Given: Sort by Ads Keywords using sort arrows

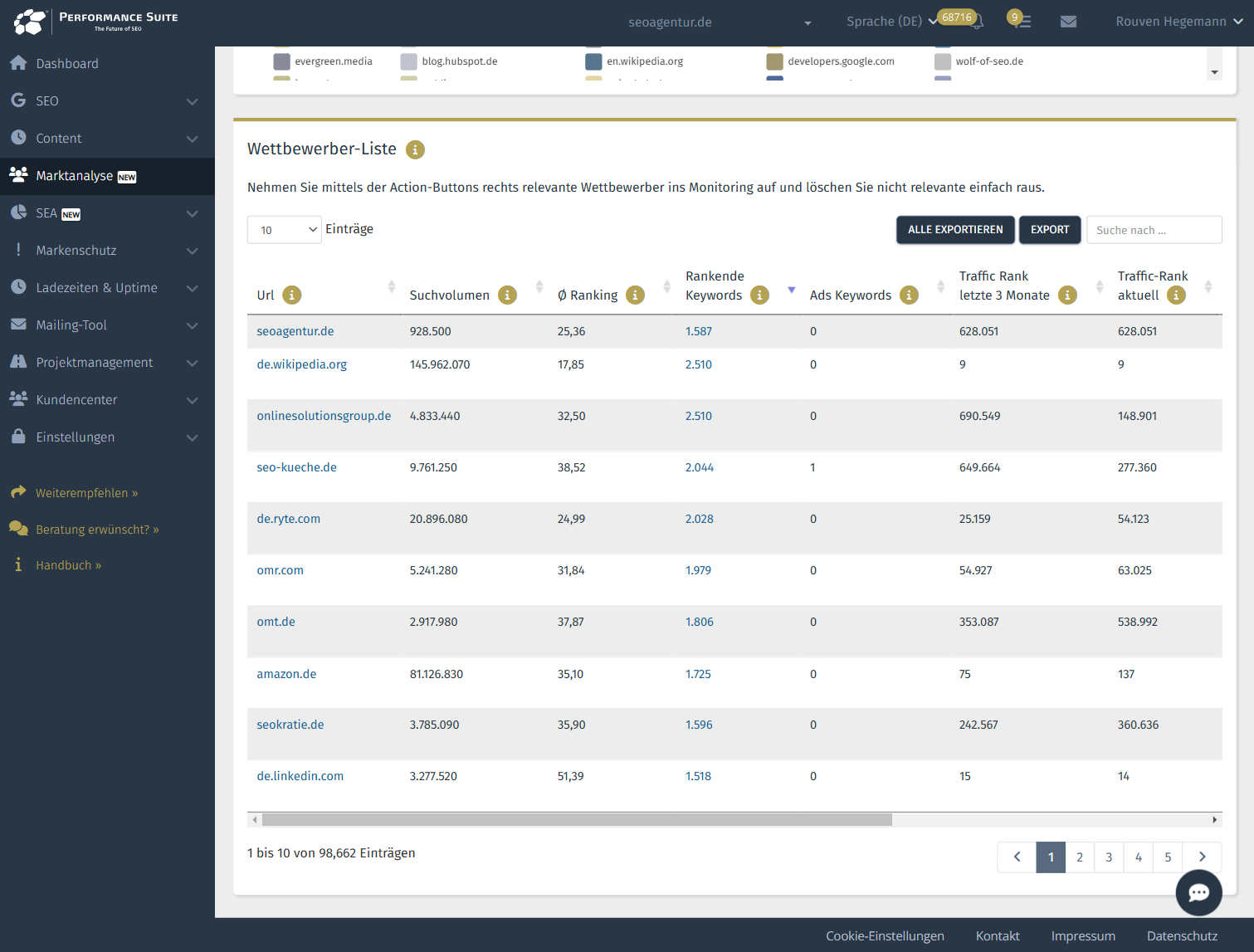Looking at the screenshot, I should (x=941, y=286).
